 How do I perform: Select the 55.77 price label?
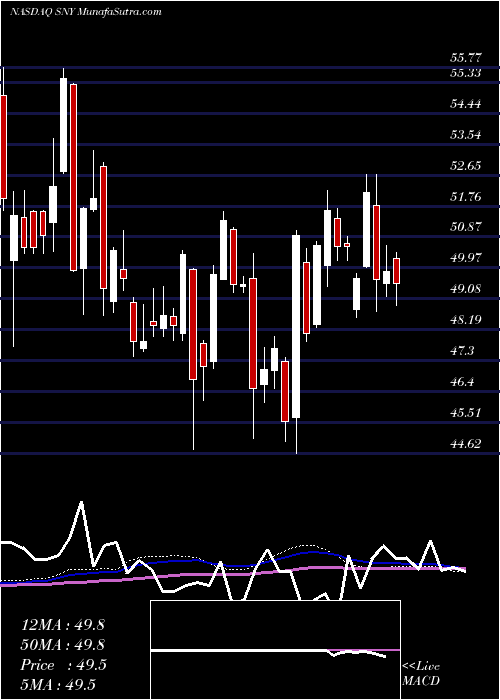pyautogui.click(x=466, y=58)
